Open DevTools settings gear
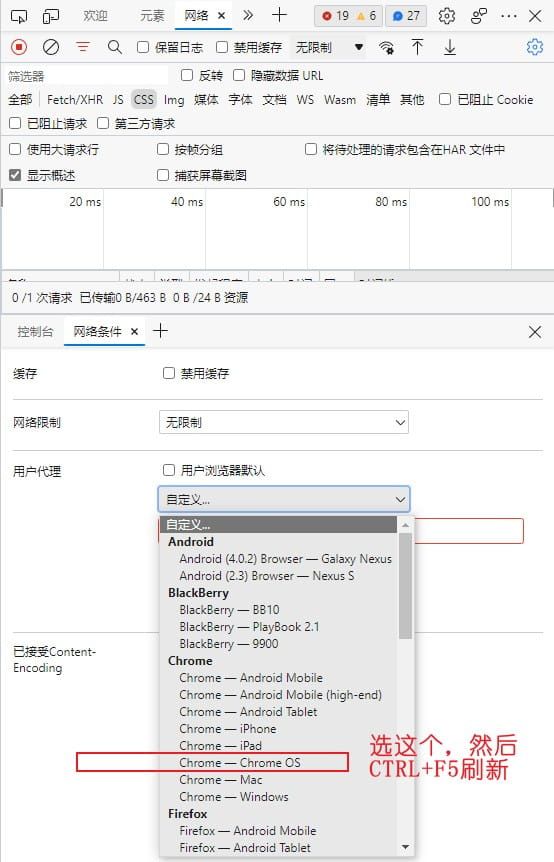Viewport: 554px width, 862px height. tap(447, 16)
